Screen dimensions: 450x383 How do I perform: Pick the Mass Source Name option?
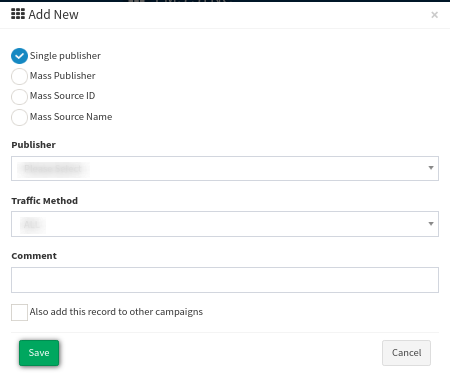click(x=19, y=117)
